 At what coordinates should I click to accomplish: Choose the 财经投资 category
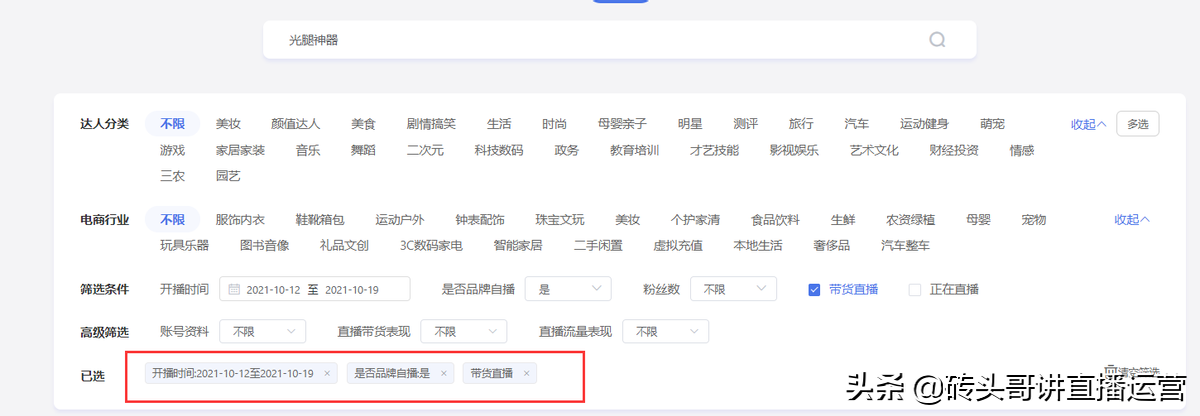pyautogui.click(x=954, y=150)
